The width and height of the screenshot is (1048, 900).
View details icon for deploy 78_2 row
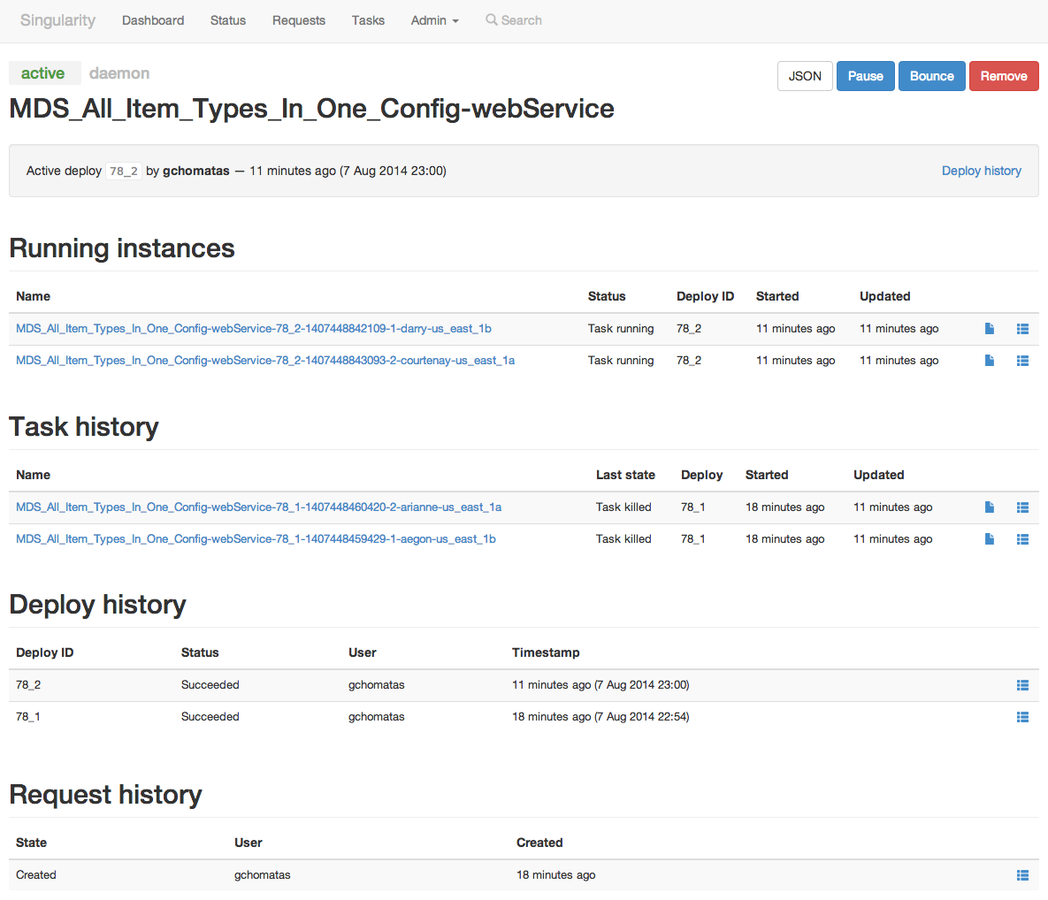point(1023,685)
